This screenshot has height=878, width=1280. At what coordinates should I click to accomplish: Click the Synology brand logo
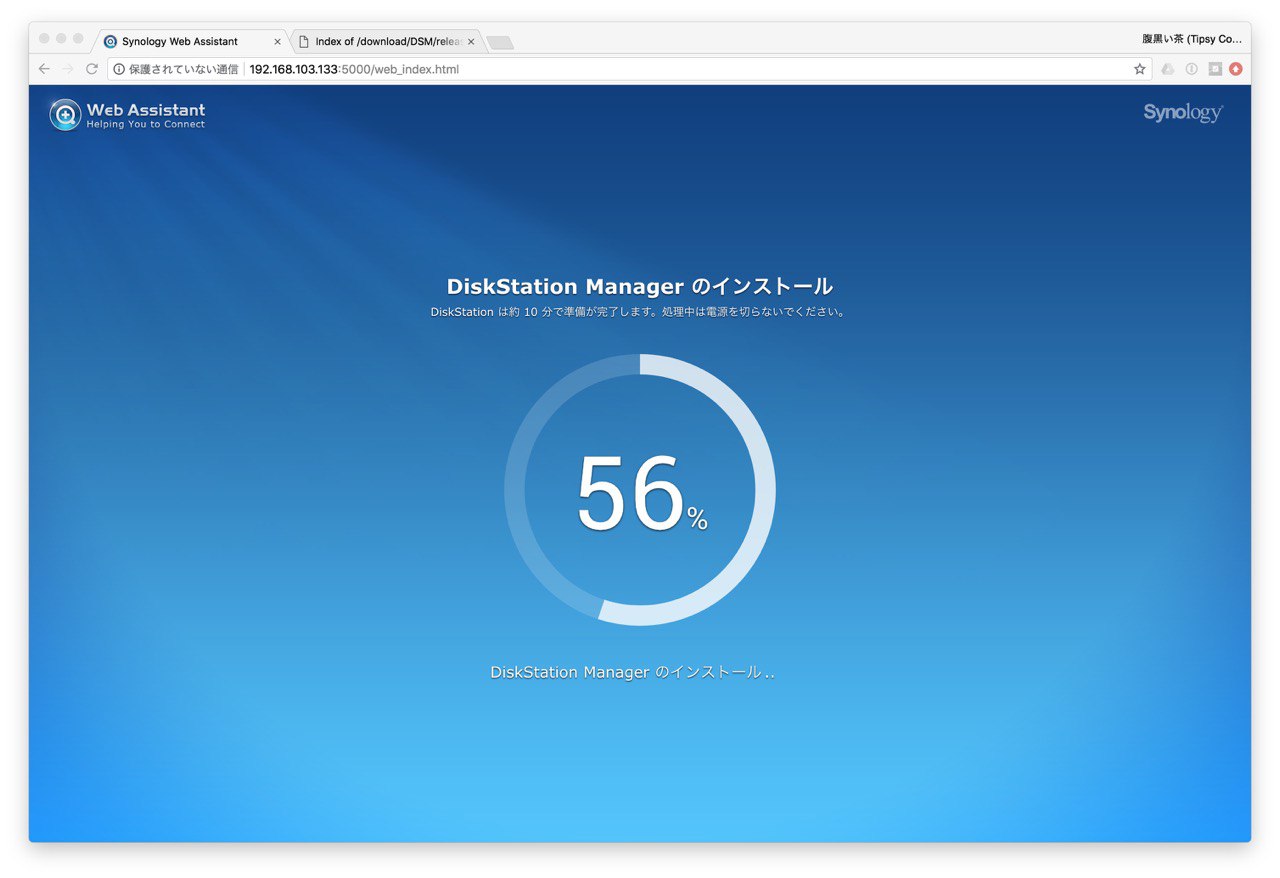[x=1183, y=112]
